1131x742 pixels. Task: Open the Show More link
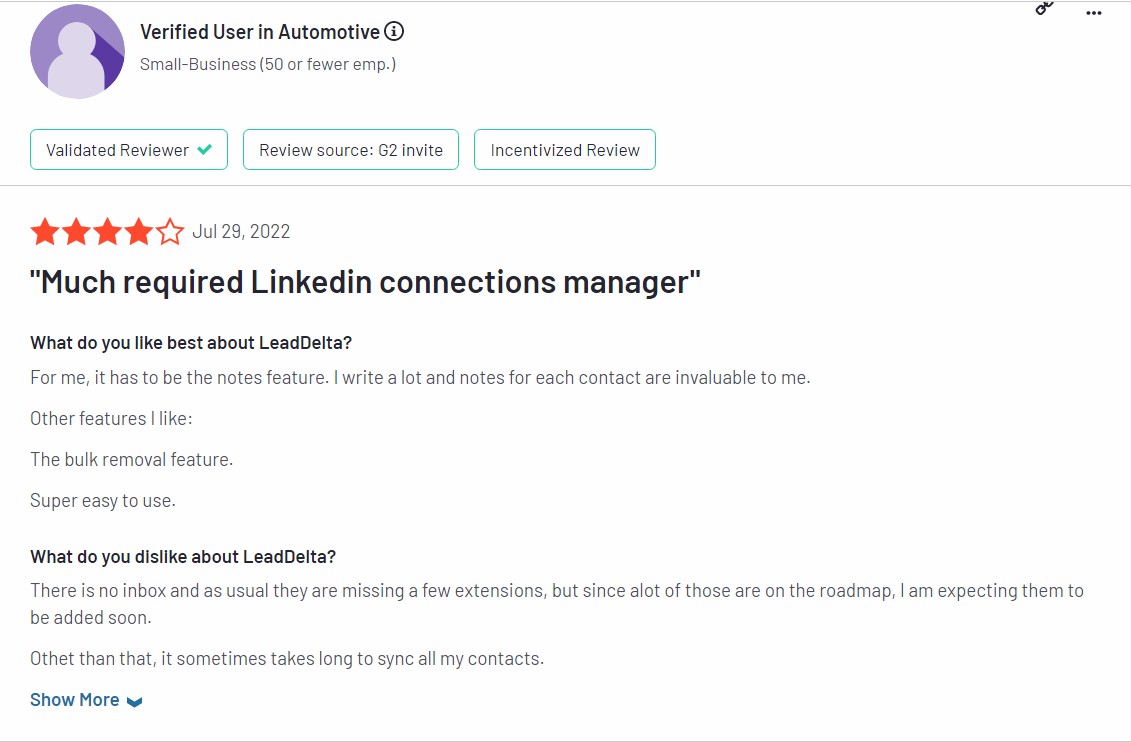74,699
